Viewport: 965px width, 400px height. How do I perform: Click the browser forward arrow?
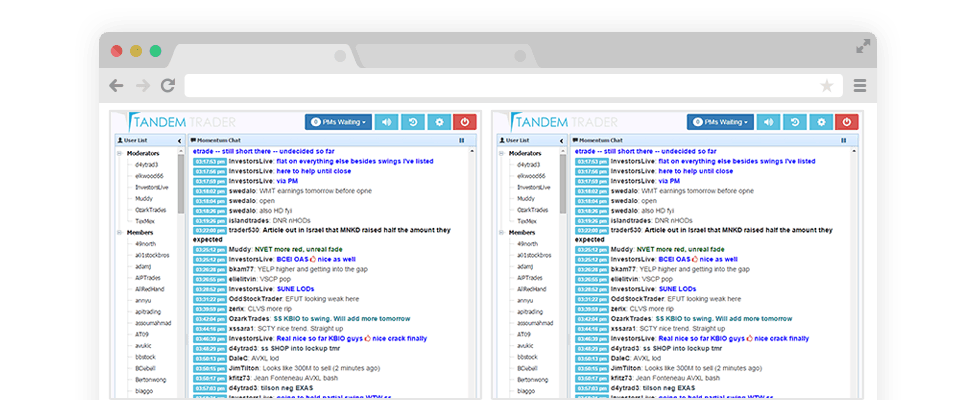click(x=143, y=86)
